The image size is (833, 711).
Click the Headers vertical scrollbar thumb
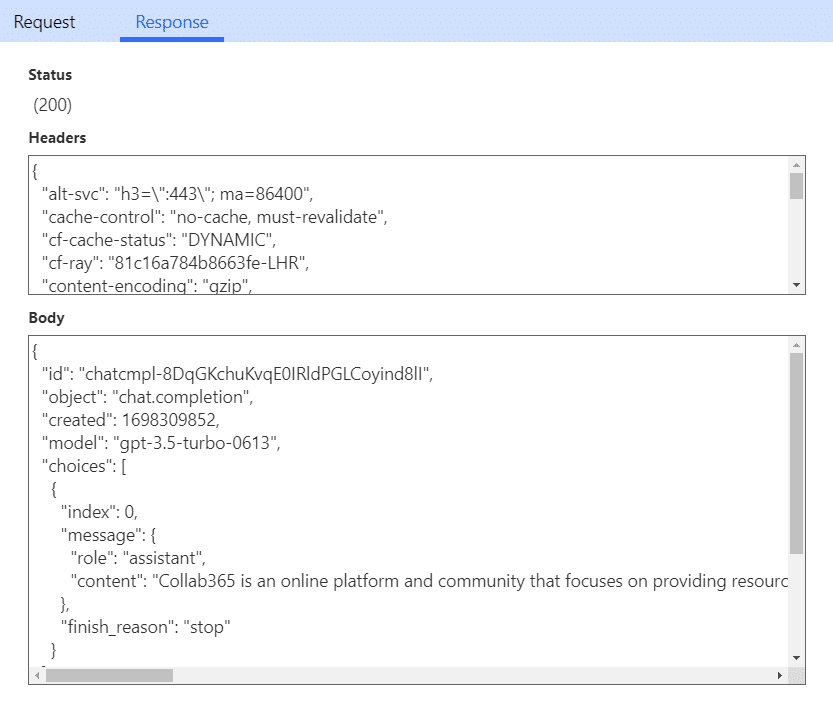pyautogui.click(x=796, y=186)
